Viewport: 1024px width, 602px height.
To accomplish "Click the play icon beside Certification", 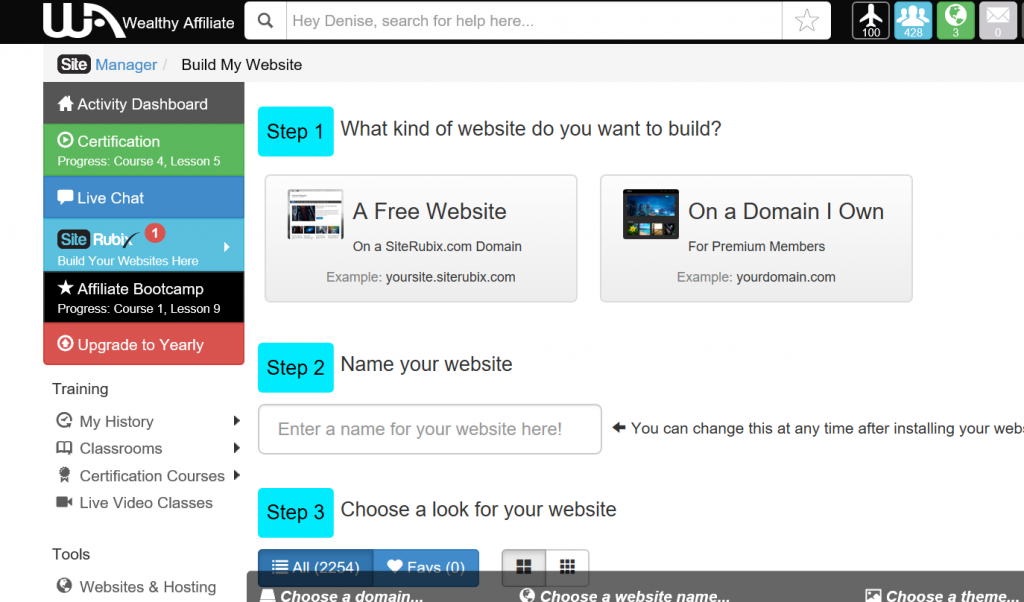I will pyautogui.click(x=65, y=140).
